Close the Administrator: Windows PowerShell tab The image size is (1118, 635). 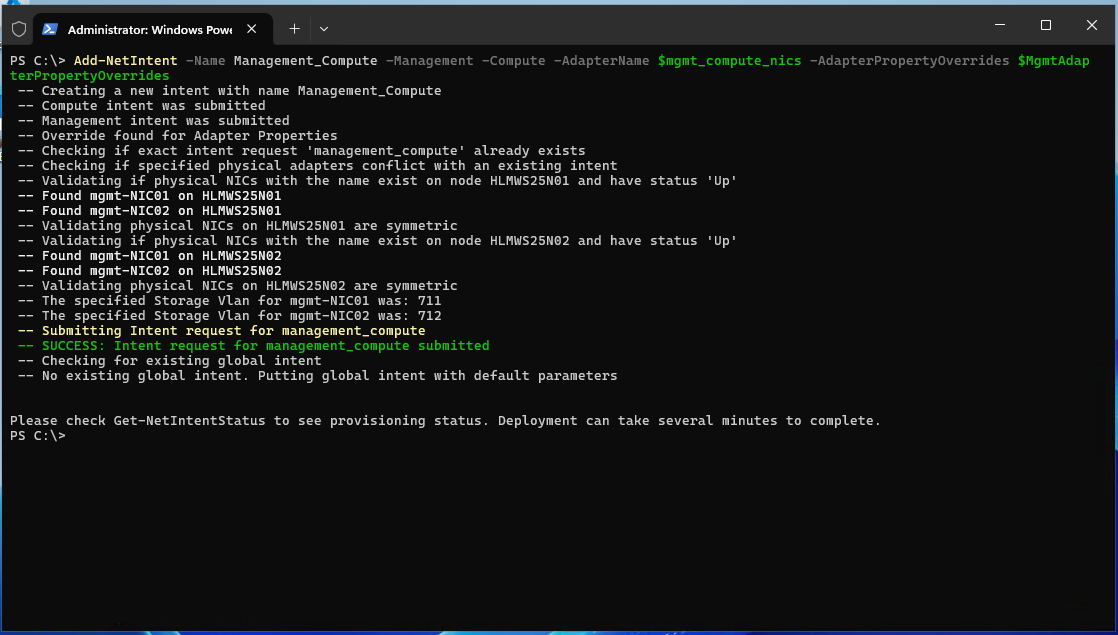click(x=254, y=29)
